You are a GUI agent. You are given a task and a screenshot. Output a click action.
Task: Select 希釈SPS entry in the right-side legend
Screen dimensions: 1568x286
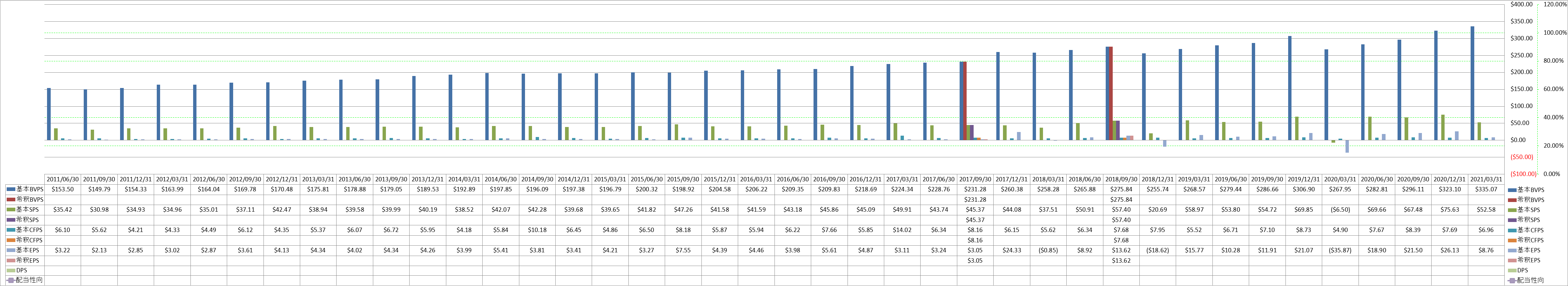point(1524,220)
